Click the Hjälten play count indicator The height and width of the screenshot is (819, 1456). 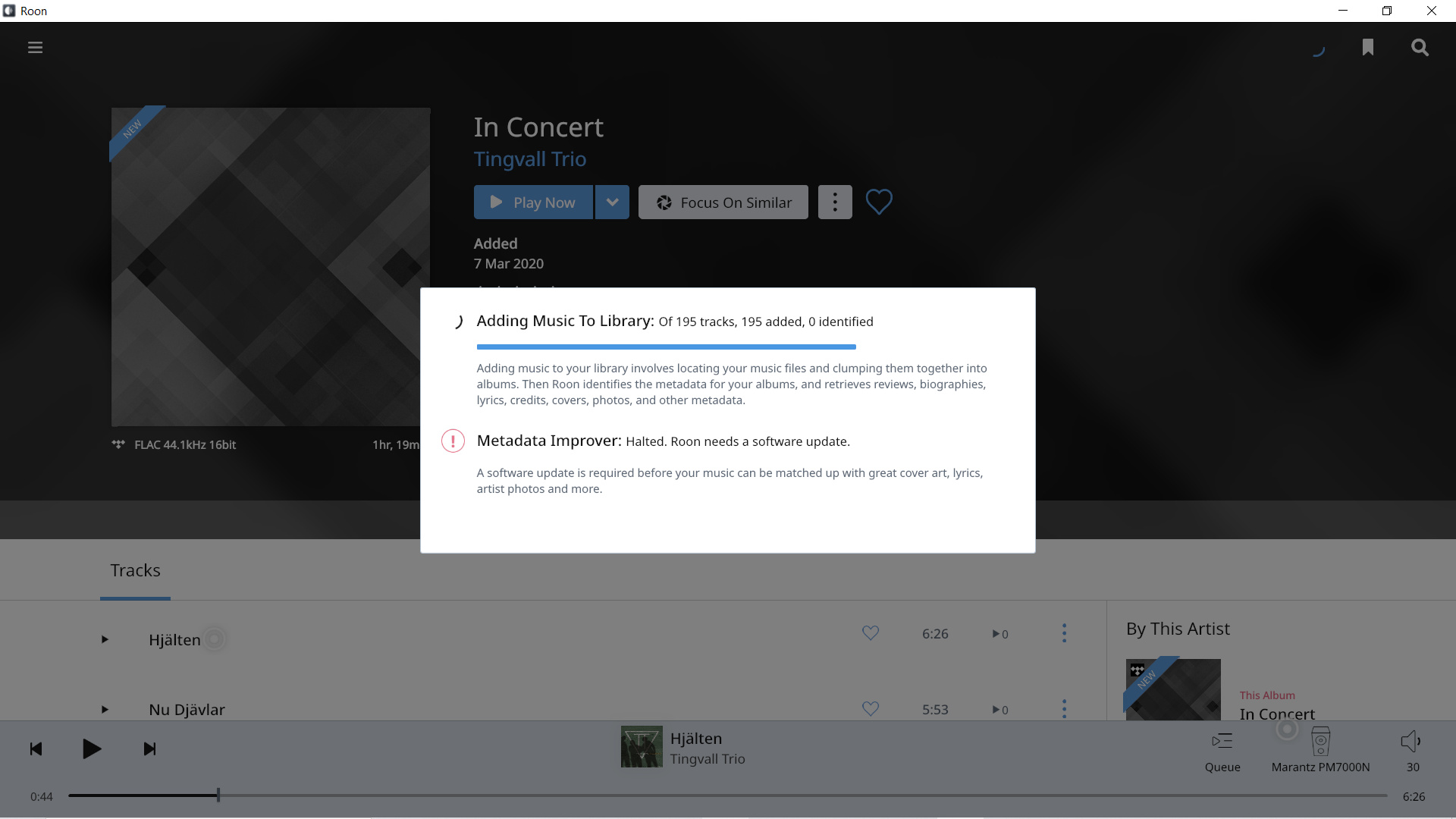(x=1000, y=634)
